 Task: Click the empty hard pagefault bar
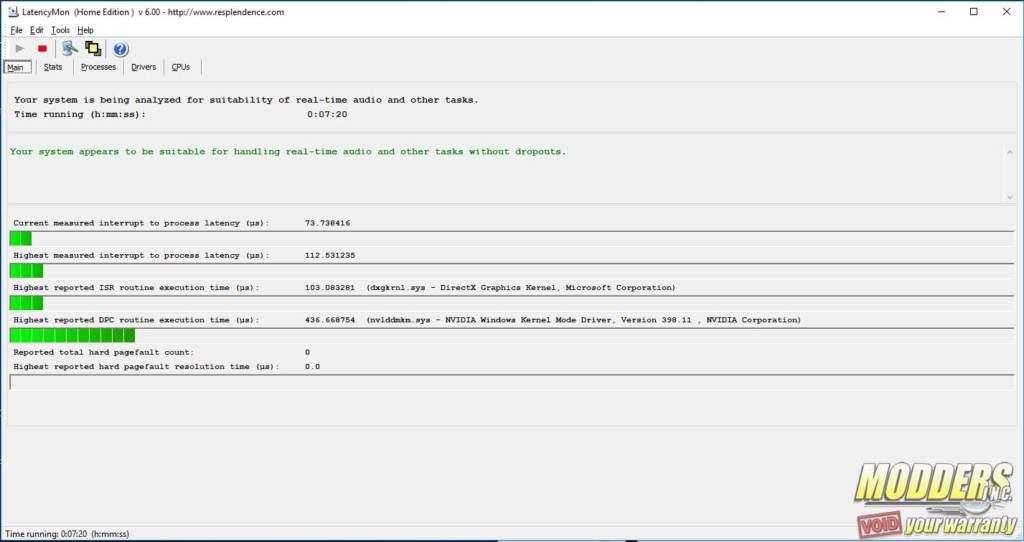point(512,383)
